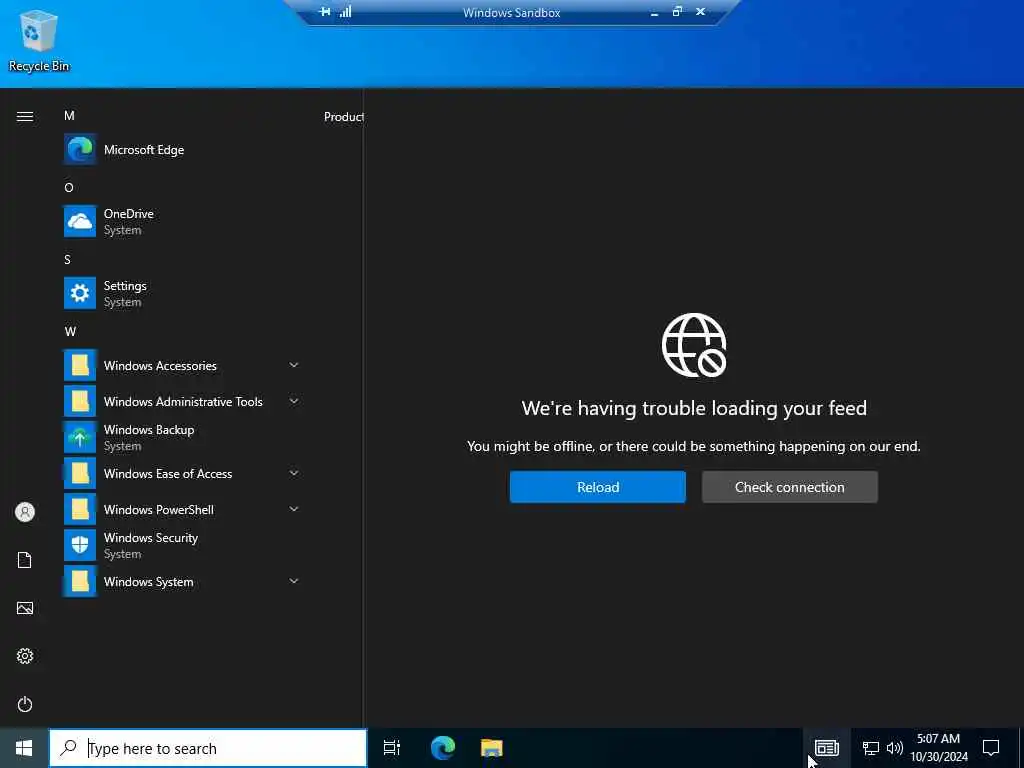Click the taskbar search box
Viewport: 1024px width, 768px height.
(x=208, y=748)
